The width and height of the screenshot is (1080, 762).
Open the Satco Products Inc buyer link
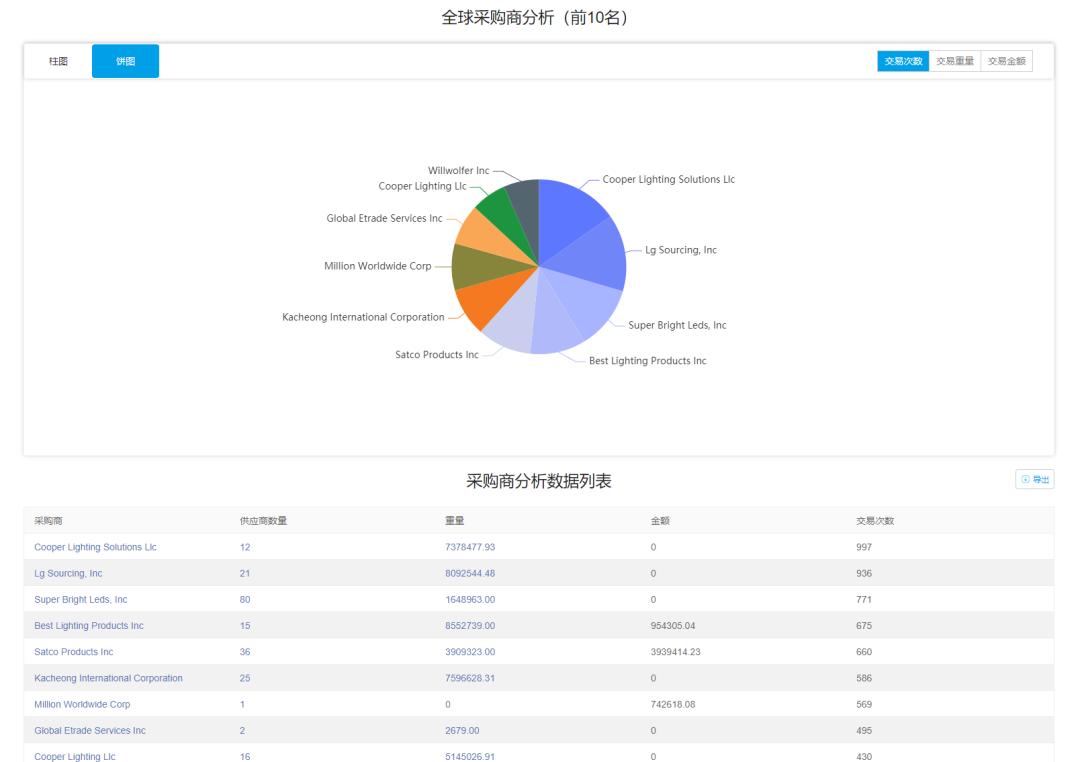[x=72, y=651]
